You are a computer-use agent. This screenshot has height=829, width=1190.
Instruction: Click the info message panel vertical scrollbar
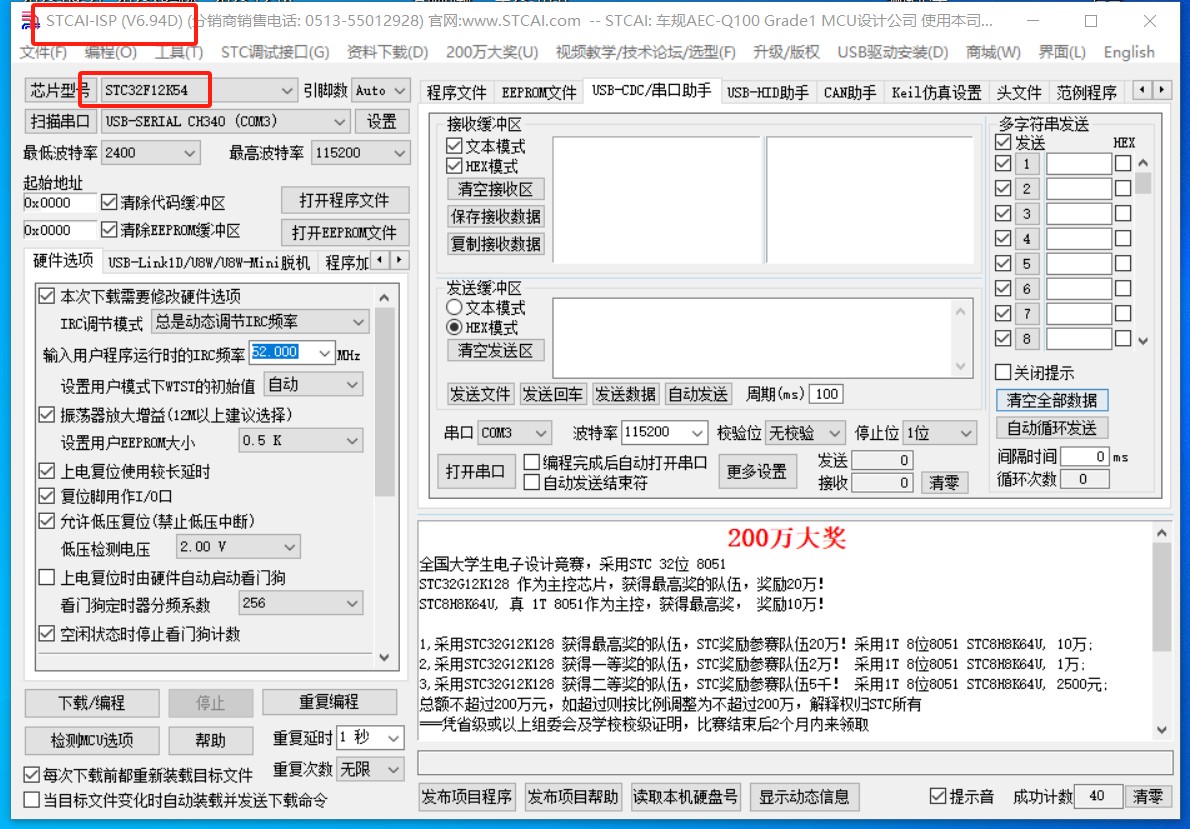1161,630
